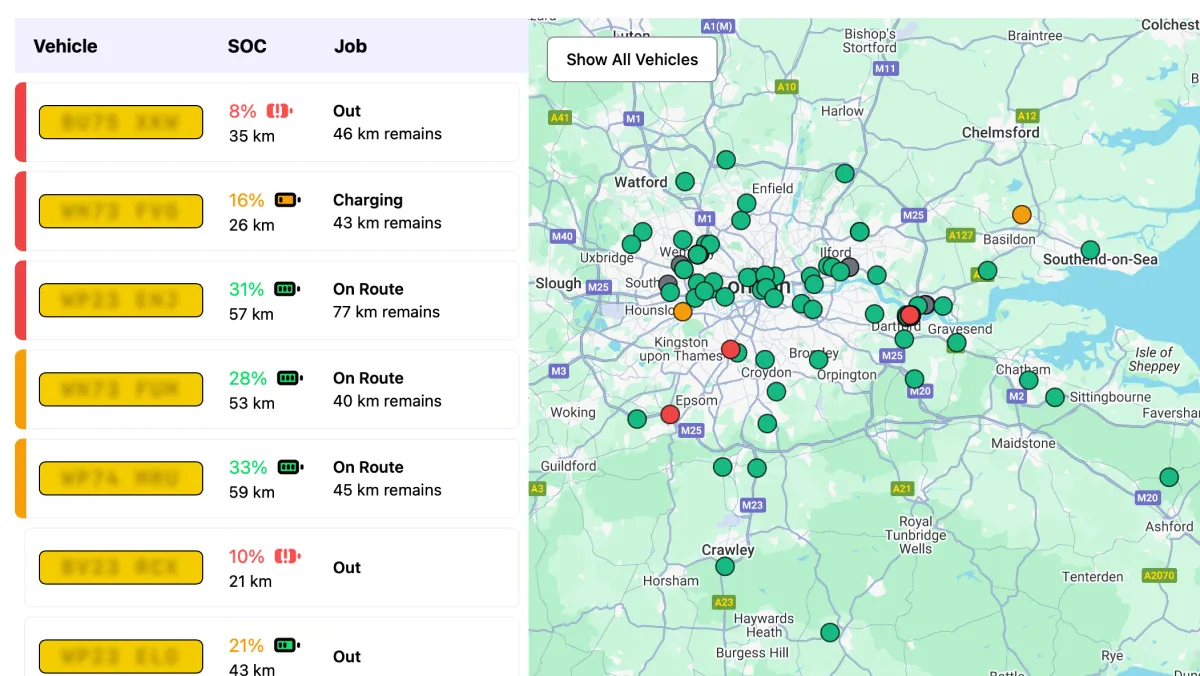Click the red map marker near Epsom
Screen dimensions: 1200x676
click(x=670, y=414)
